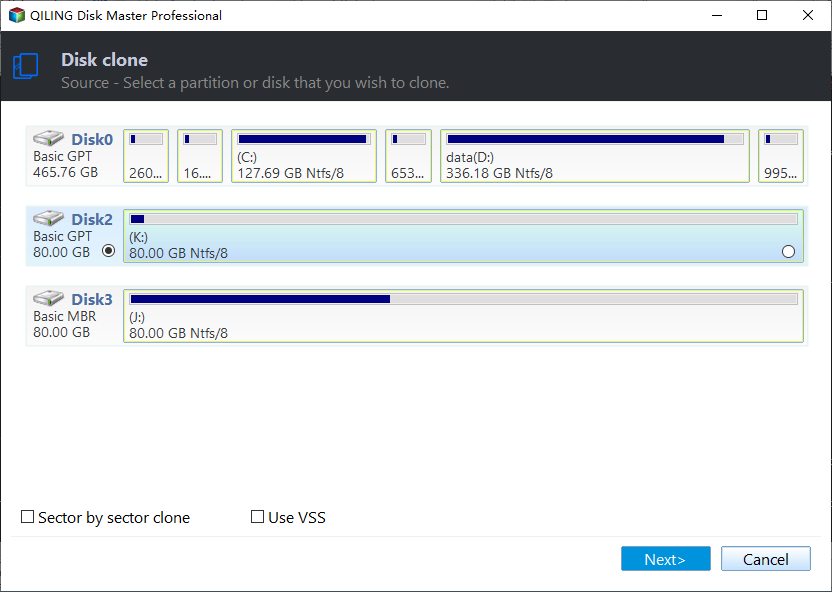This screenshot has width=832, height=592.
Task: Enable the Use VSS checkbox
Action: click(x=257, y=517)
